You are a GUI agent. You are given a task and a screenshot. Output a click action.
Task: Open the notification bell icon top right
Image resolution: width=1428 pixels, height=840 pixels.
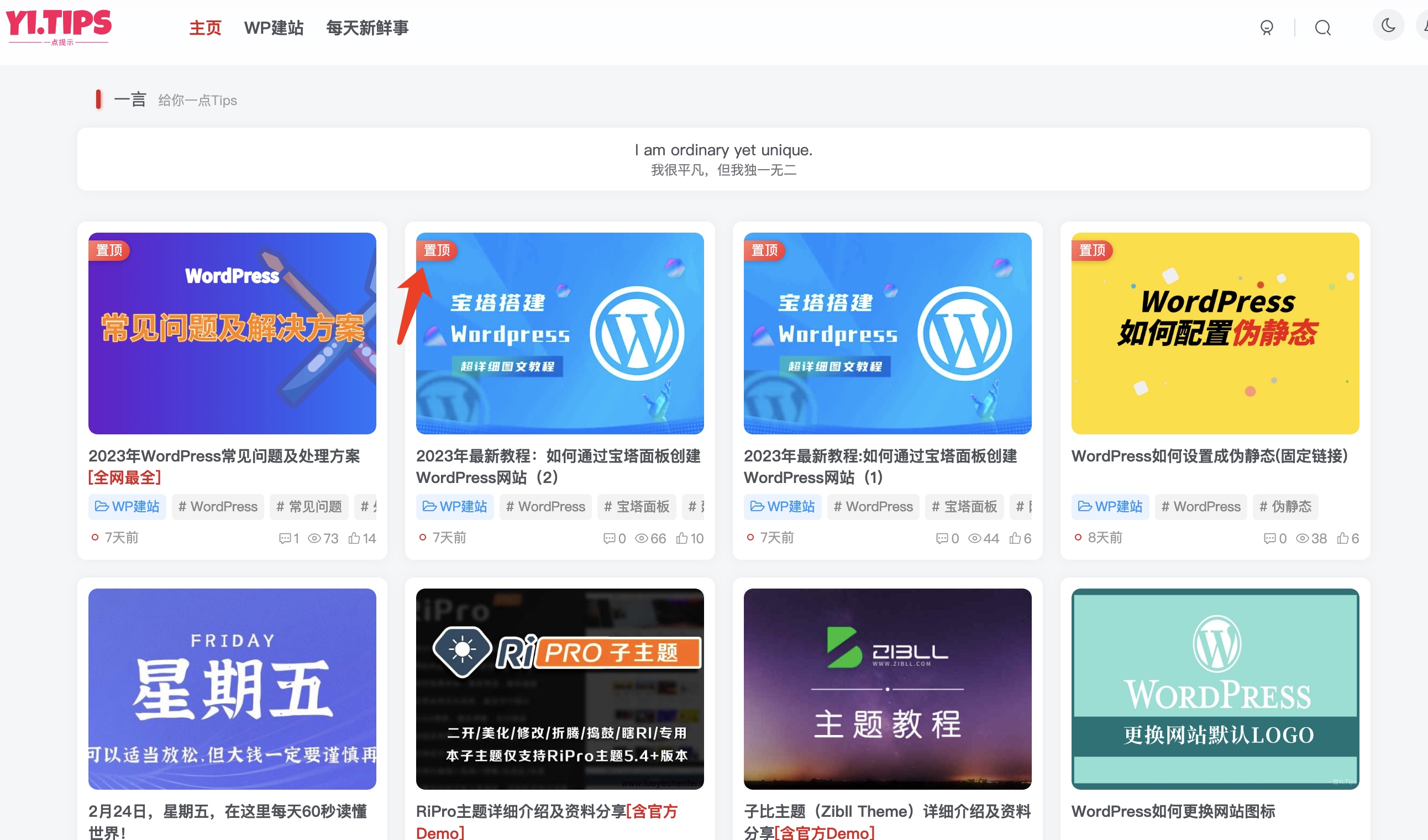tap(1424, 27)
